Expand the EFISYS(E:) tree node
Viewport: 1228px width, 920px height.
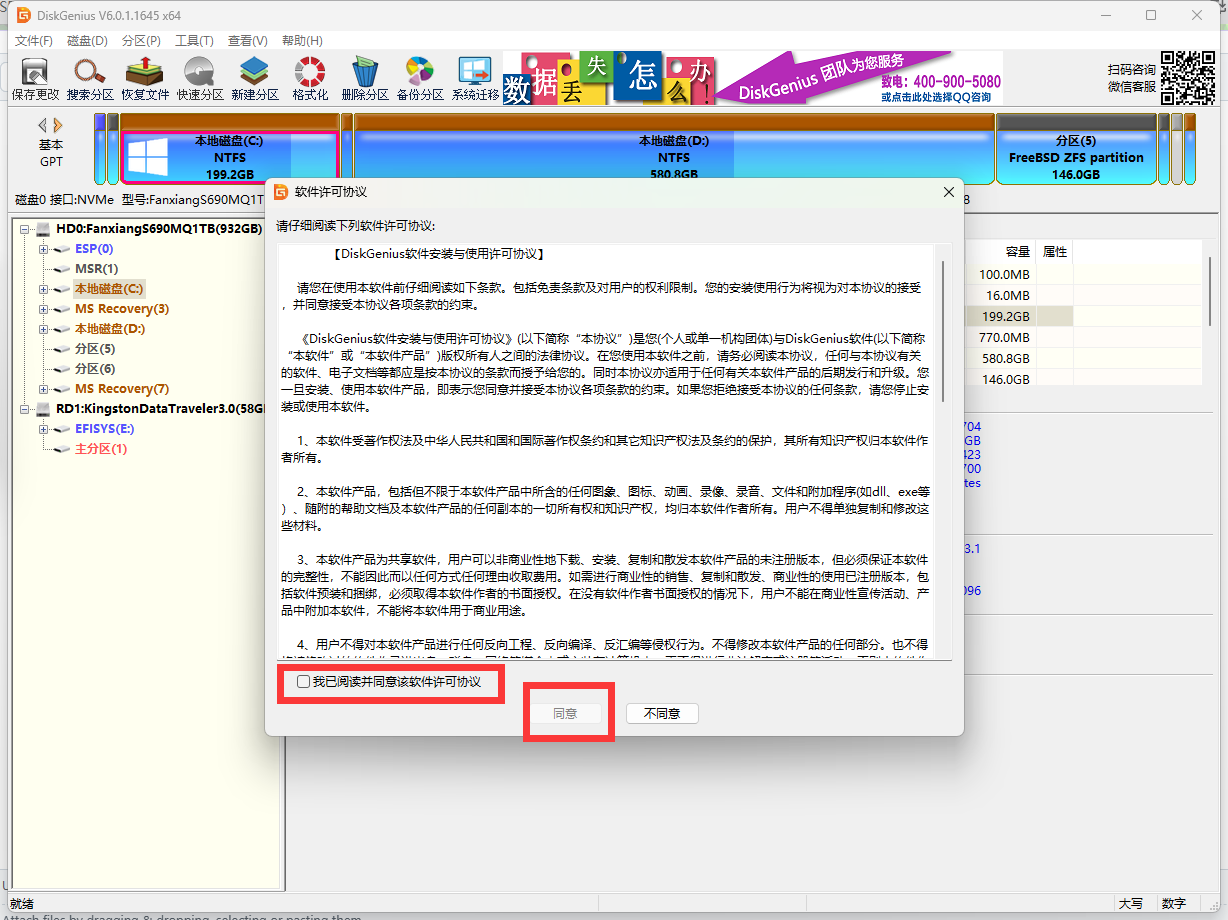[x=44, y=429]
